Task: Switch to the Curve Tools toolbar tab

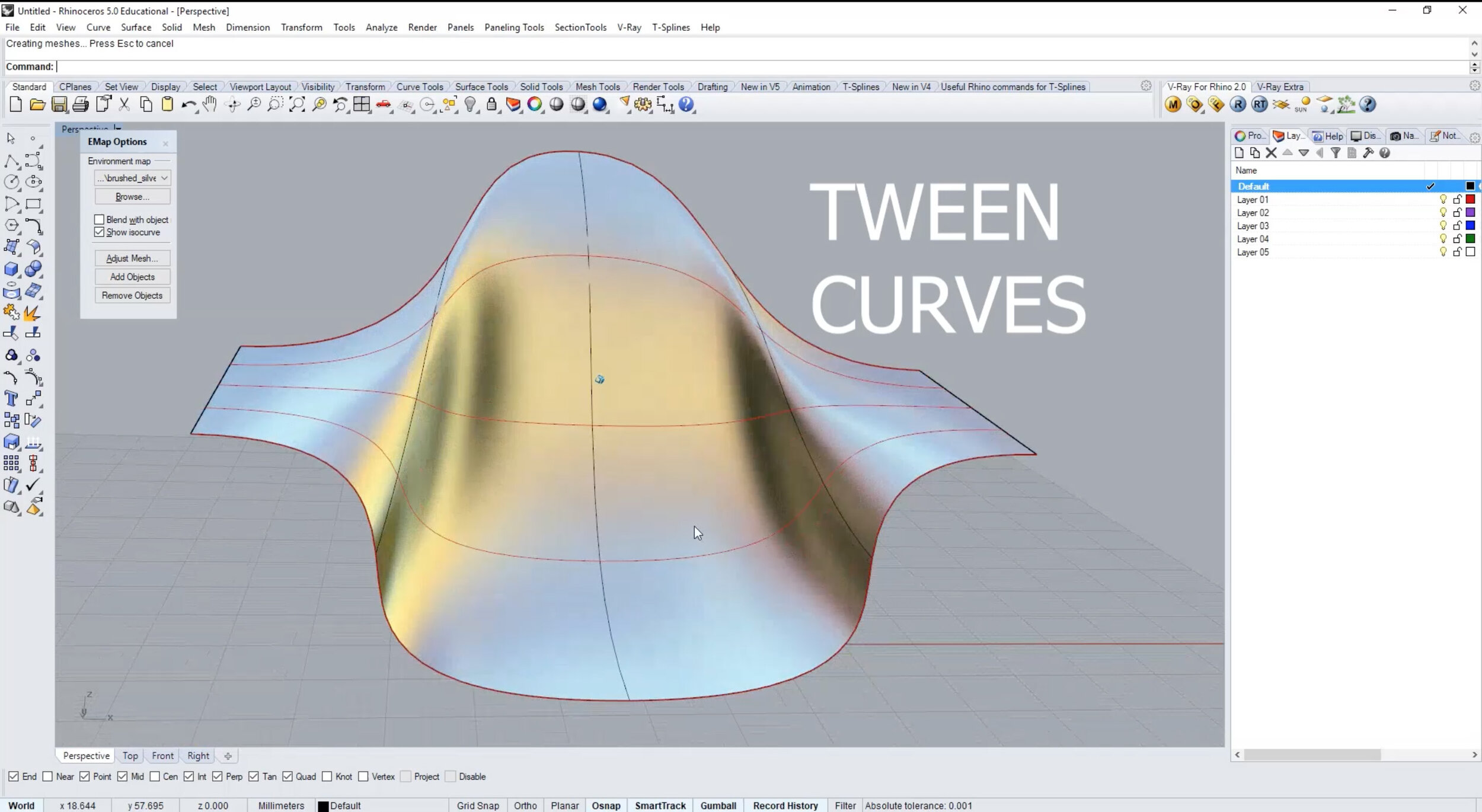Action: 419,87
